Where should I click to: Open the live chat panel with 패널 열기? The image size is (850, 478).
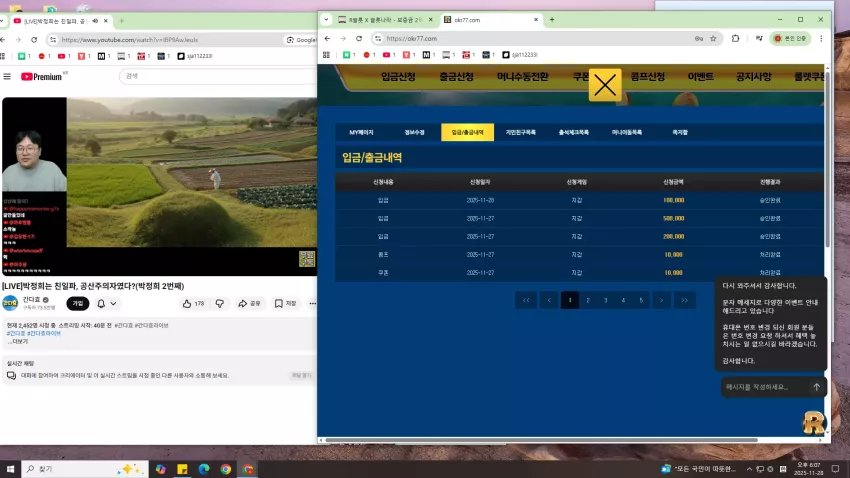coord(301,375)
